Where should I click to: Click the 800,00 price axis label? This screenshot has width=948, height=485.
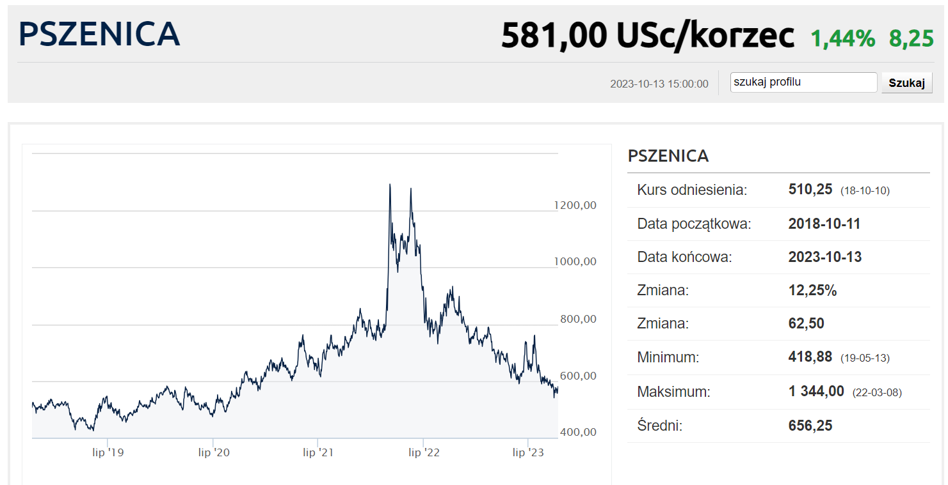click(575, 319)
